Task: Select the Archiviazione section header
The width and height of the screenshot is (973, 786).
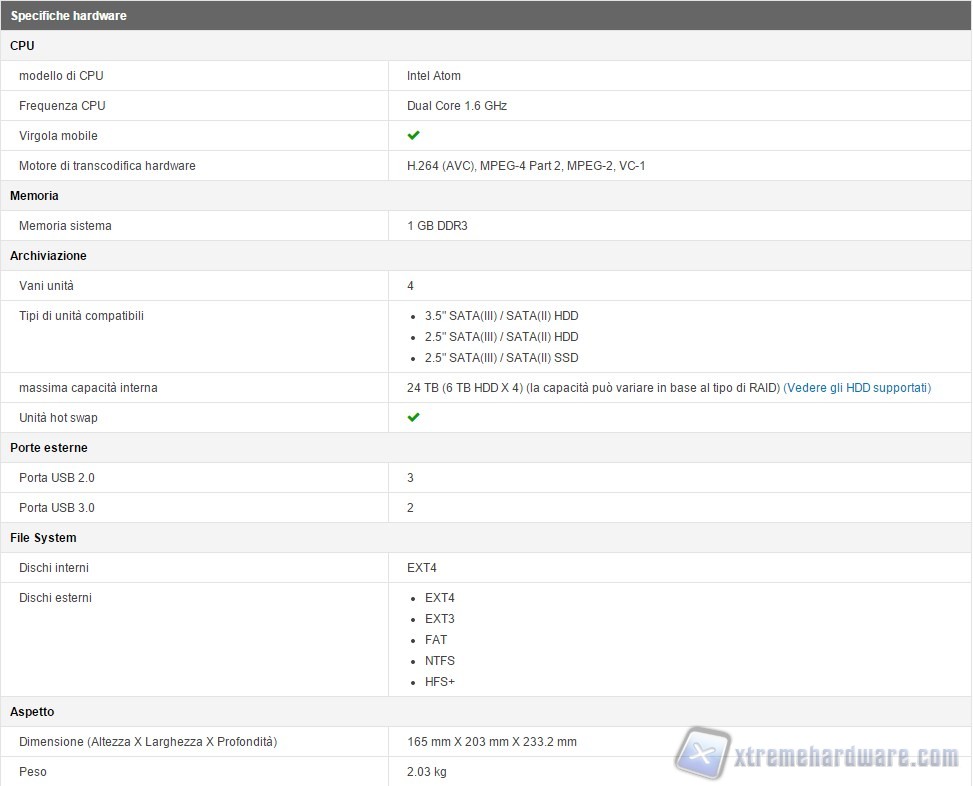Action: tap(48, 256)
